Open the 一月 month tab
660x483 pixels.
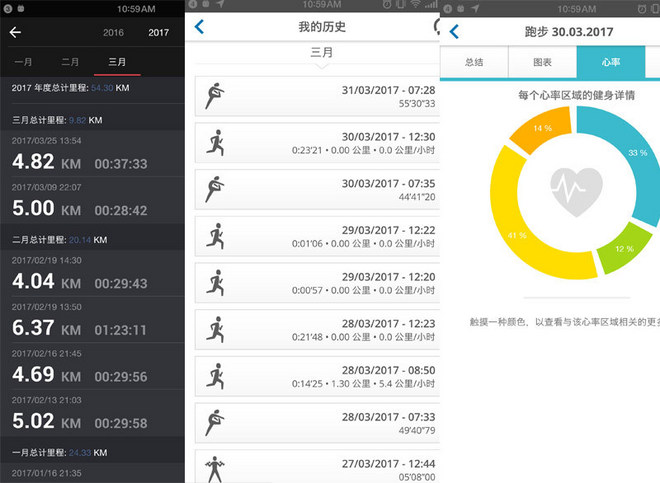(x=23, y=62)
